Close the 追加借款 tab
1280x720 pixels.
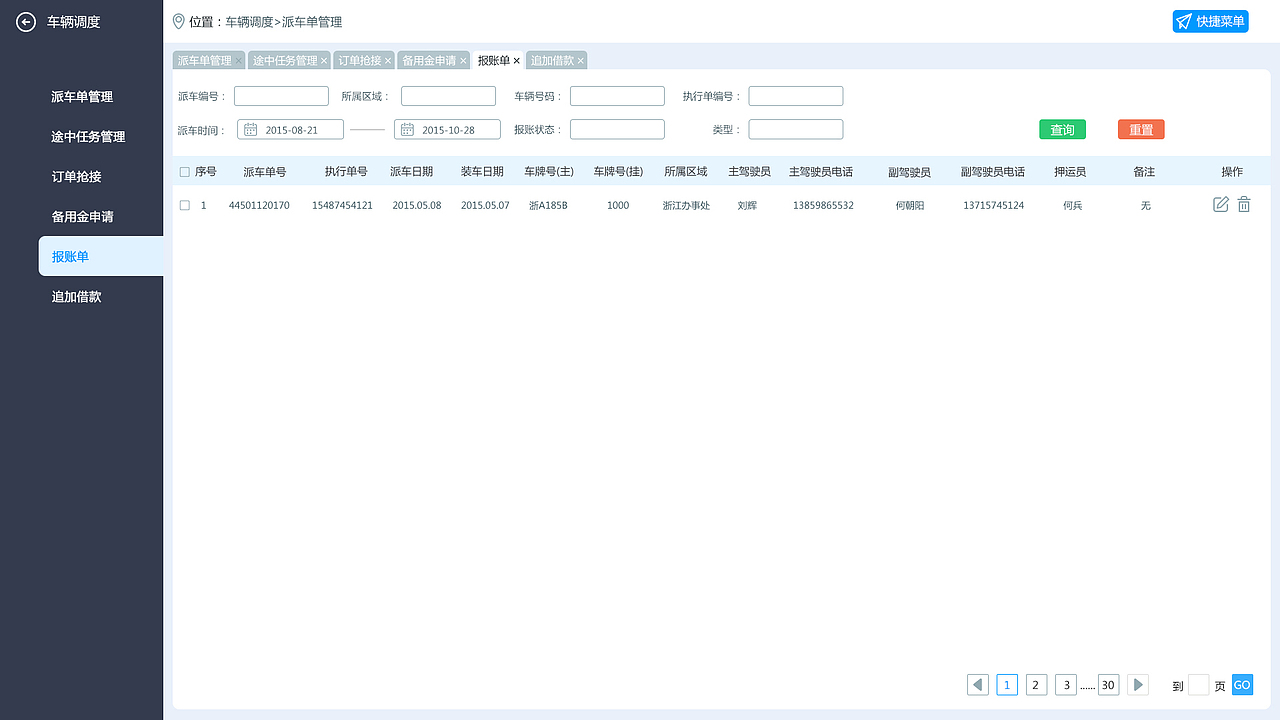click(x=581, y=61)
